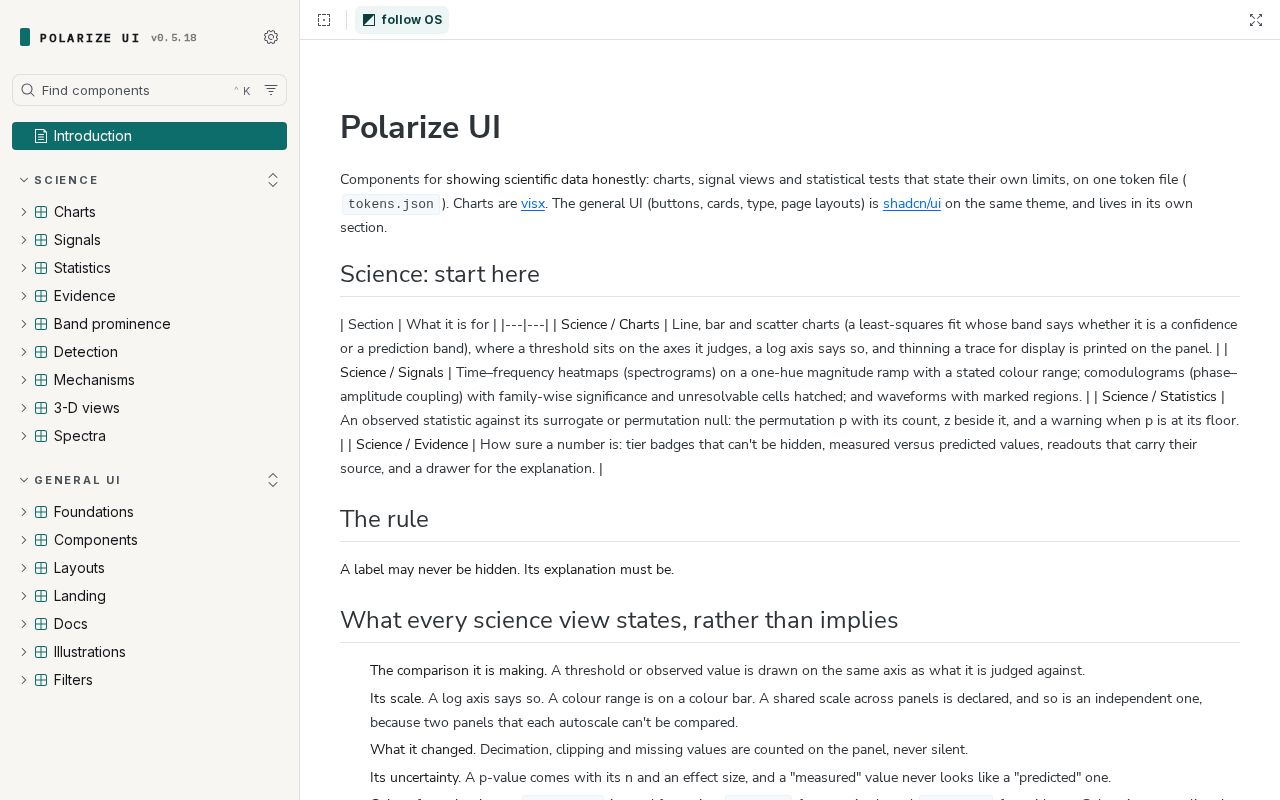Click the magnifier icon in Find components

pos(28,90)
